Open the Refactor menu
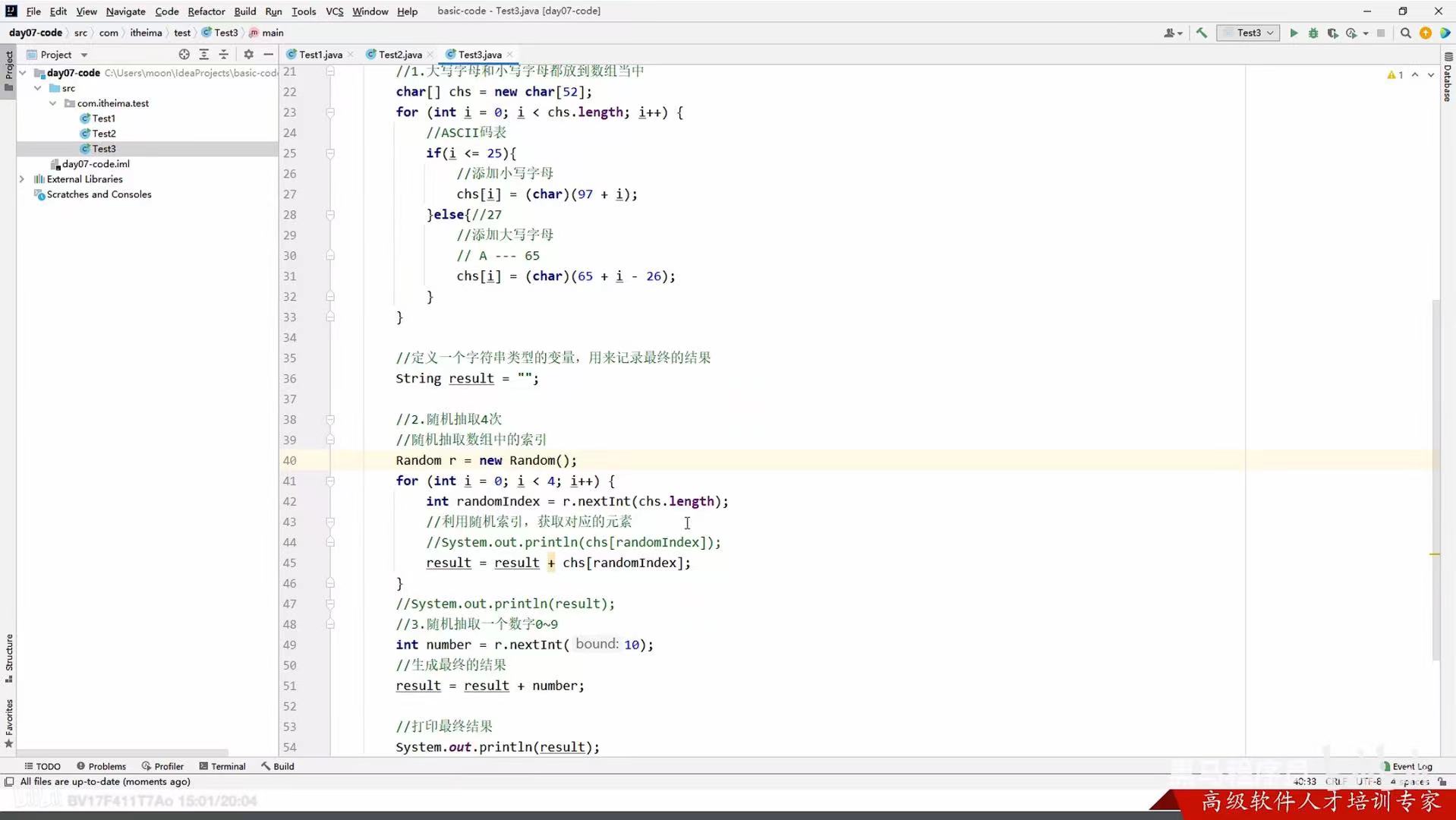The height and width of the screenshot is (820, 1456). click(206, 11)
